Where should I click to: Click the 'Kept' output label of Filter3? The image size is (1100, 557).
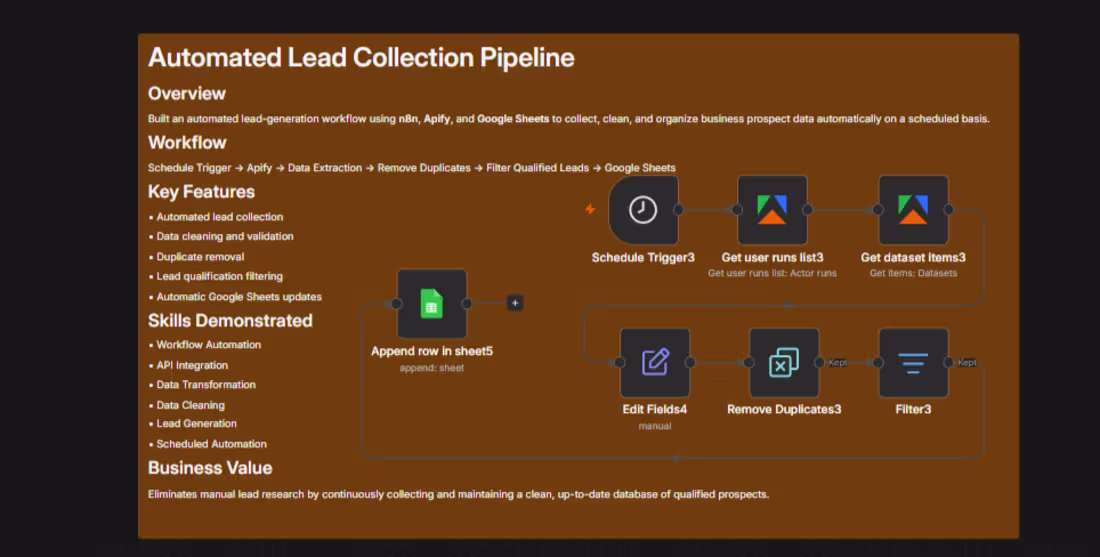pyautogui.click(x=967, y=363)
